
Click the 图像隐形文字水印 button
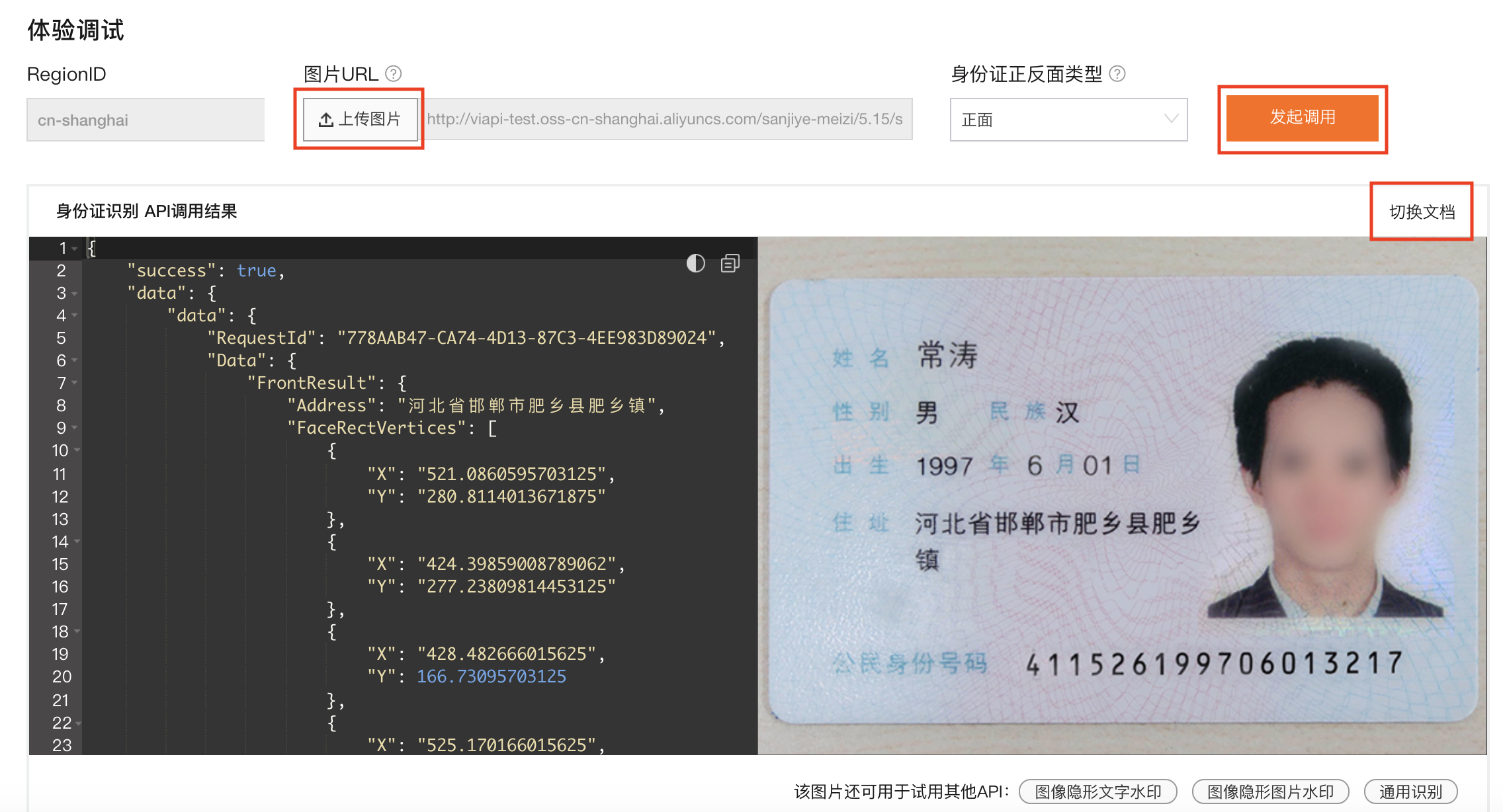pyautogui.click(x=1098, y=792)
